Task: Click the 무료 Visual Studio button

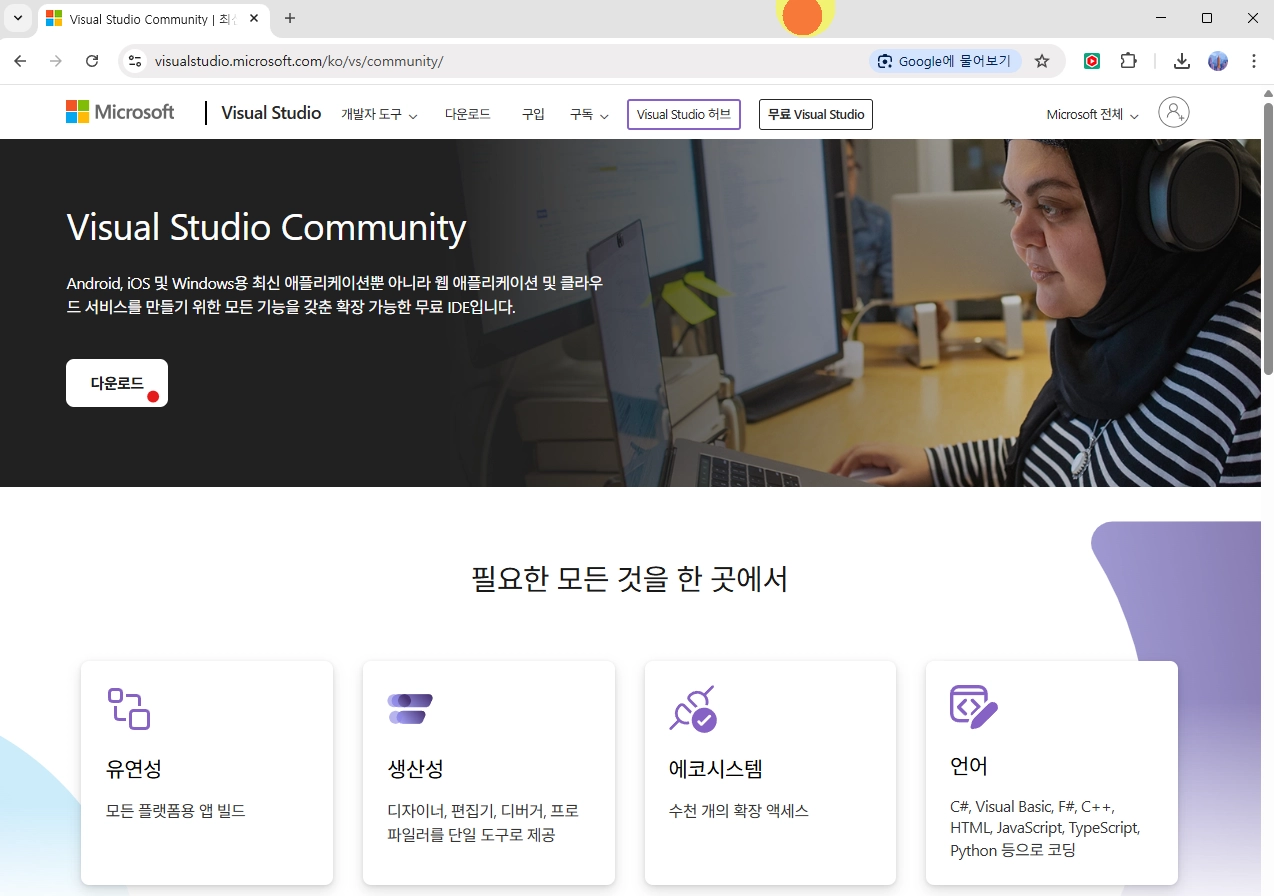Action: 816,114
